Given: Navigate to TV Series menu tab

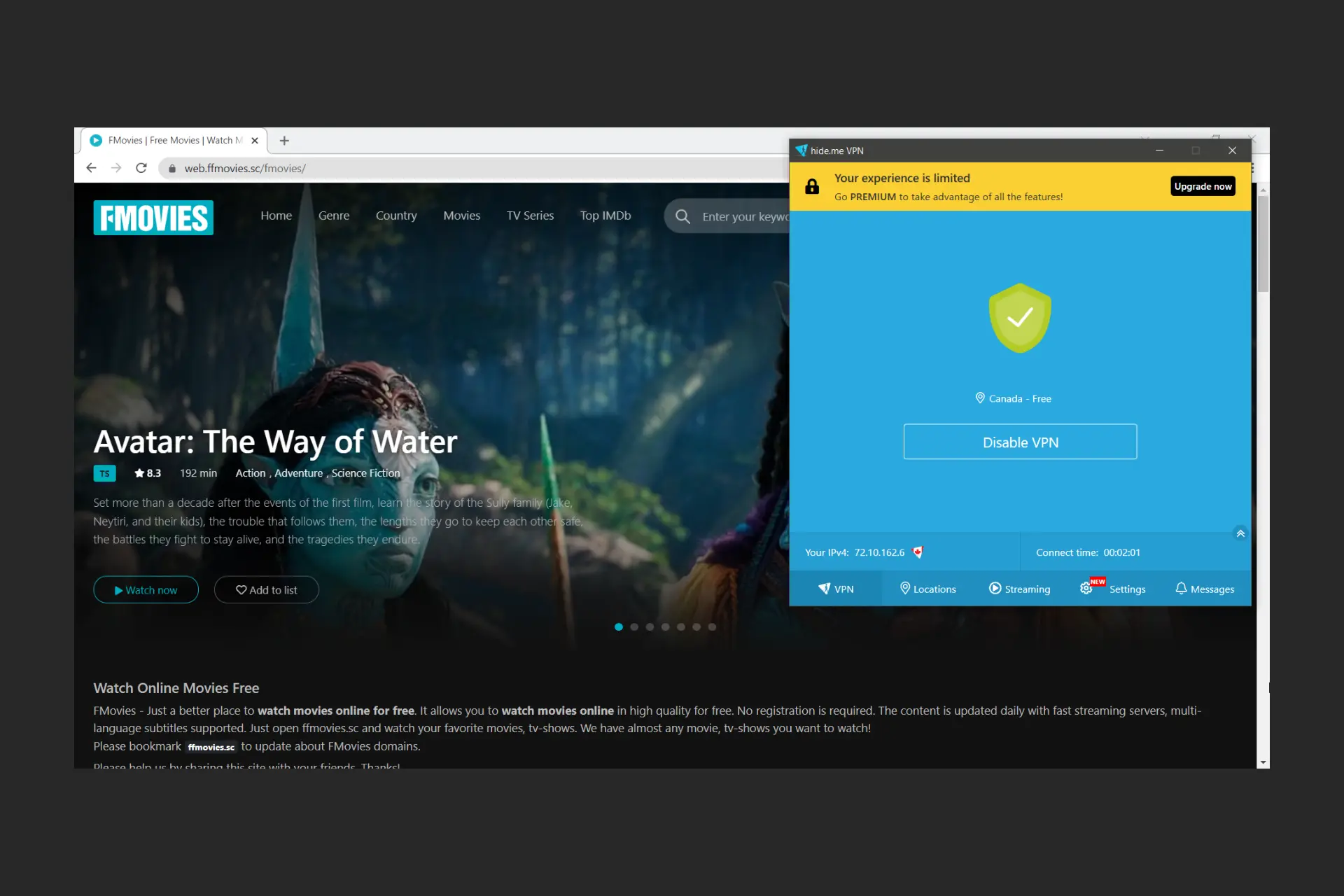Looking at the screenshot, I should click(530, 215).
